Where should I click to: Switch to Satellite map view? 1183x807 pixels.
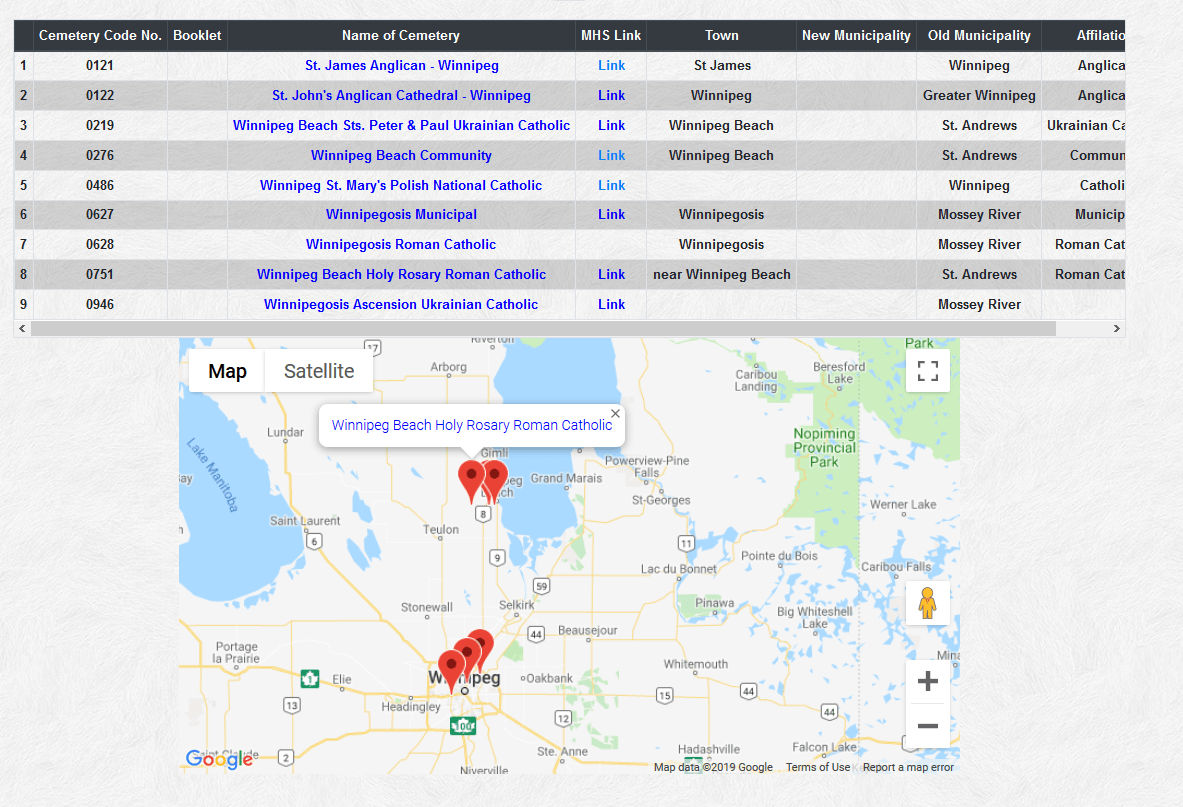(319, 371)
